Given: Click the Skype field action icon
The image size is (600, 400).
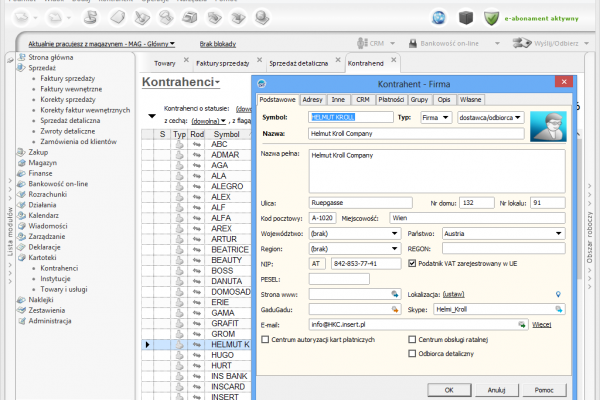Looking at the screenshot, I should 559,310.
